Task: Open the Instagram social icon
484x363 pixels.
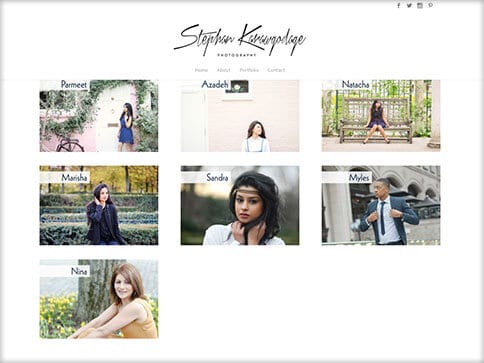Action: coord(420,5)
